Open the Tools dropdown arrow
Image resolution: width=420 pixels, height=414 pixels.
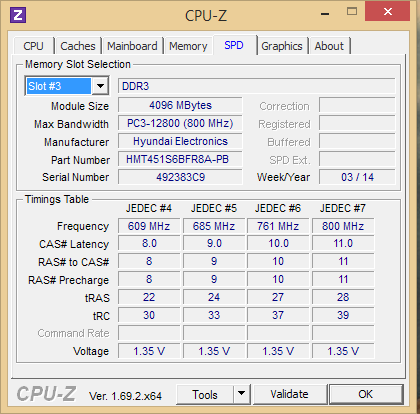[242, 394]
